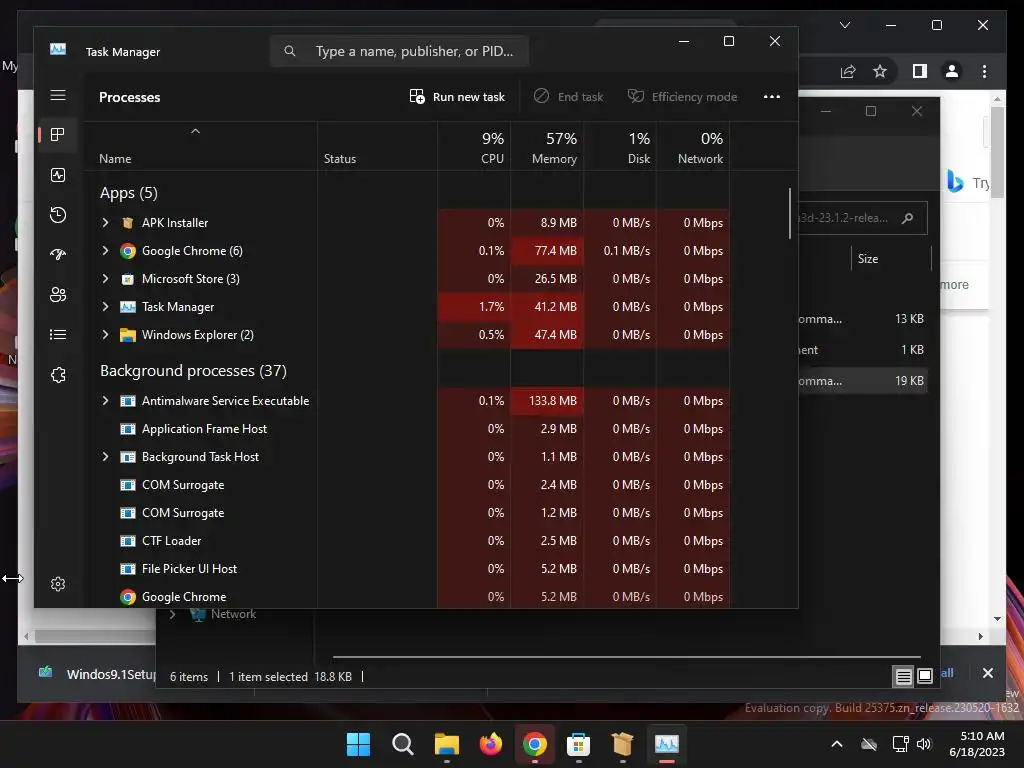This screenshot has width=1024, height=768.
Task: Expand Windows Explorer (2) process group
Action: point(105,335)
